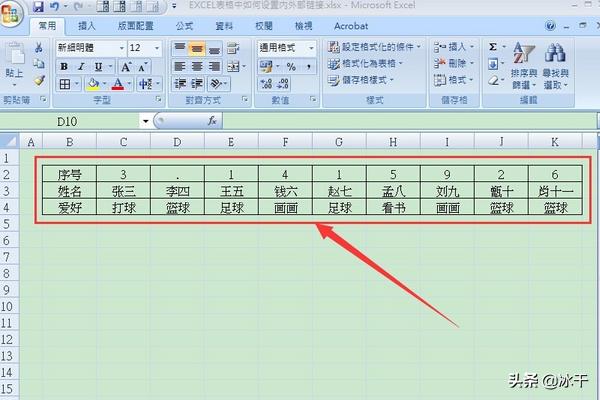Paste from clipboard (貼上)

pyautogui.click(x=15, y=64)
